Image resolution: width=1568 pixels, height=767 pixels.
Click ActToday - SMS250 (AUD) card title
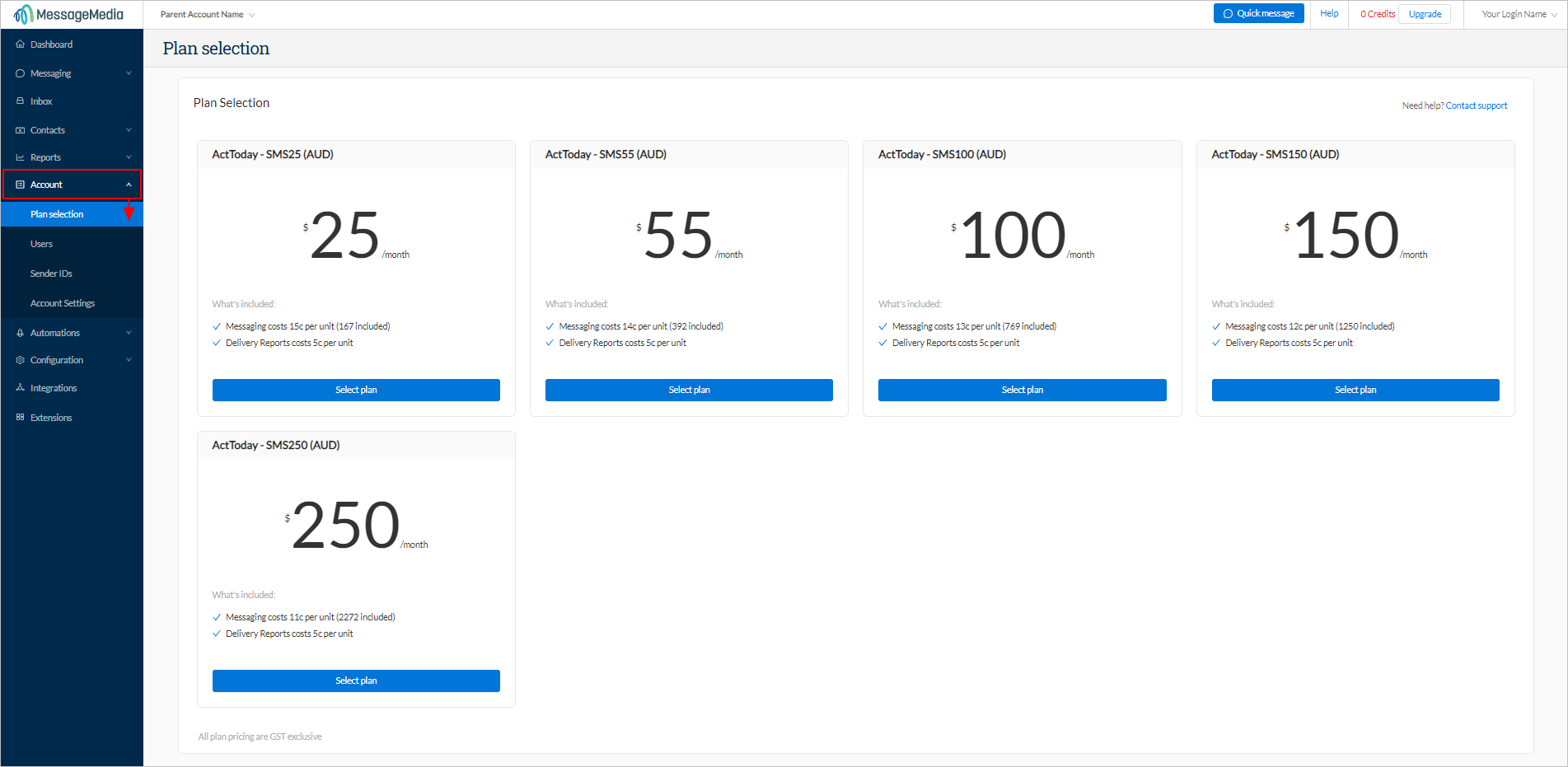[276, 445]
